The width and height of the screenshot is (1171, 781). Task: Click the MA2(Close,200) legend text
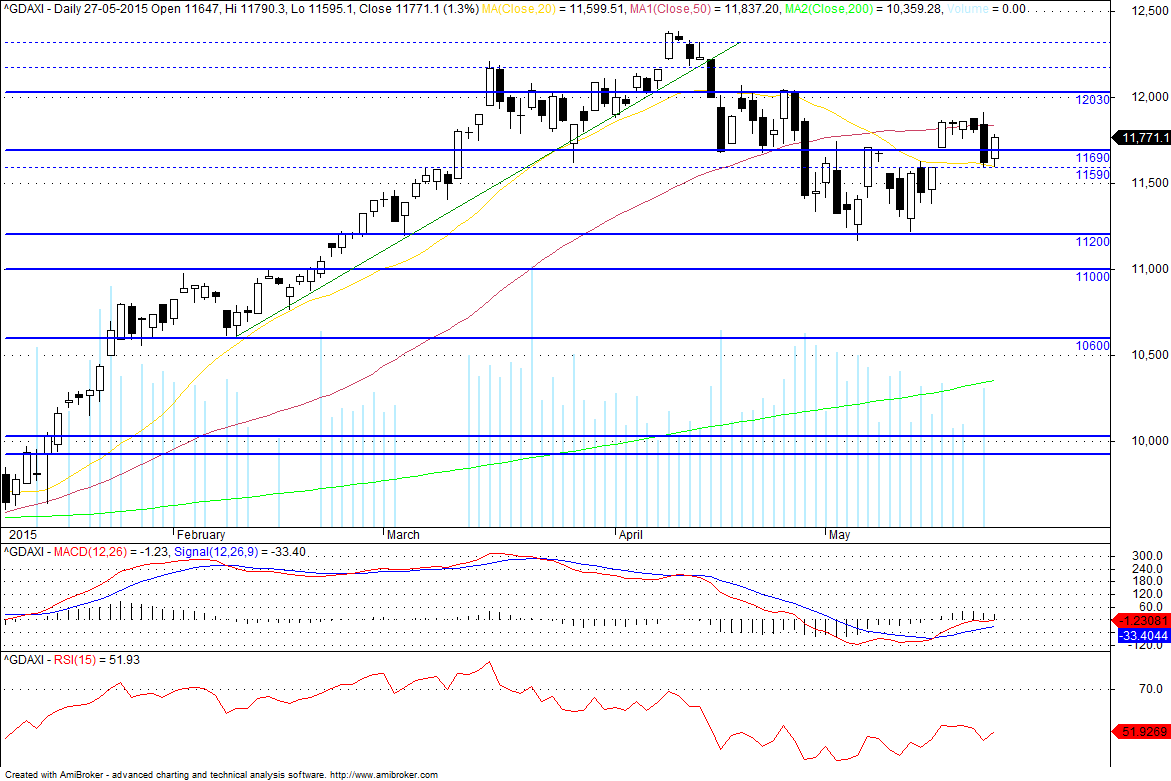[829, 9]
